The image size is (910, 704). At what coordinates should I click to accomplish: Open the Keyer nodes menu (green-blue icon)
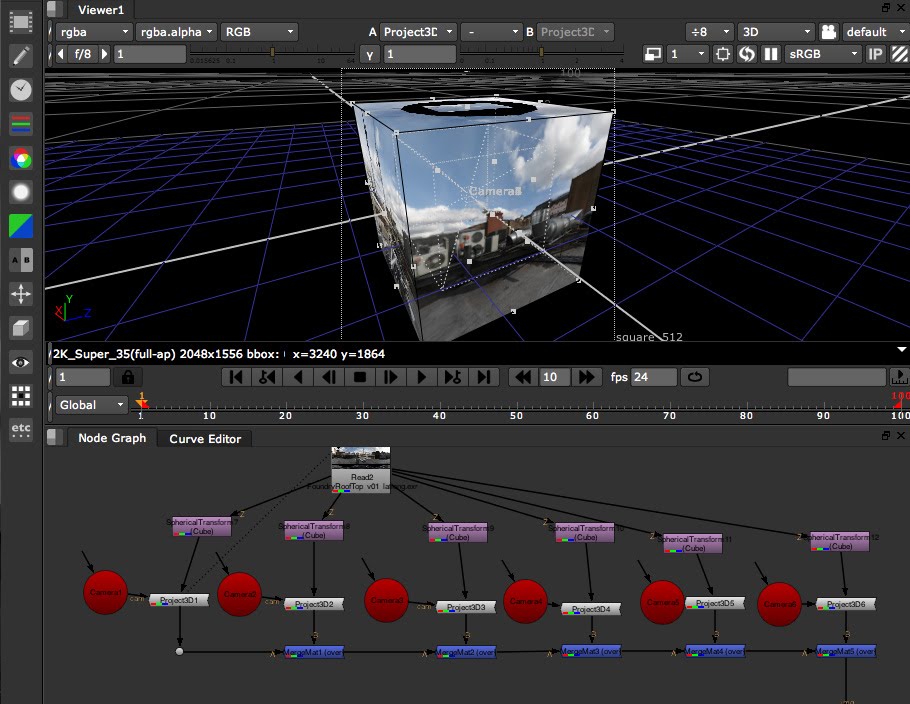[21, 225]
